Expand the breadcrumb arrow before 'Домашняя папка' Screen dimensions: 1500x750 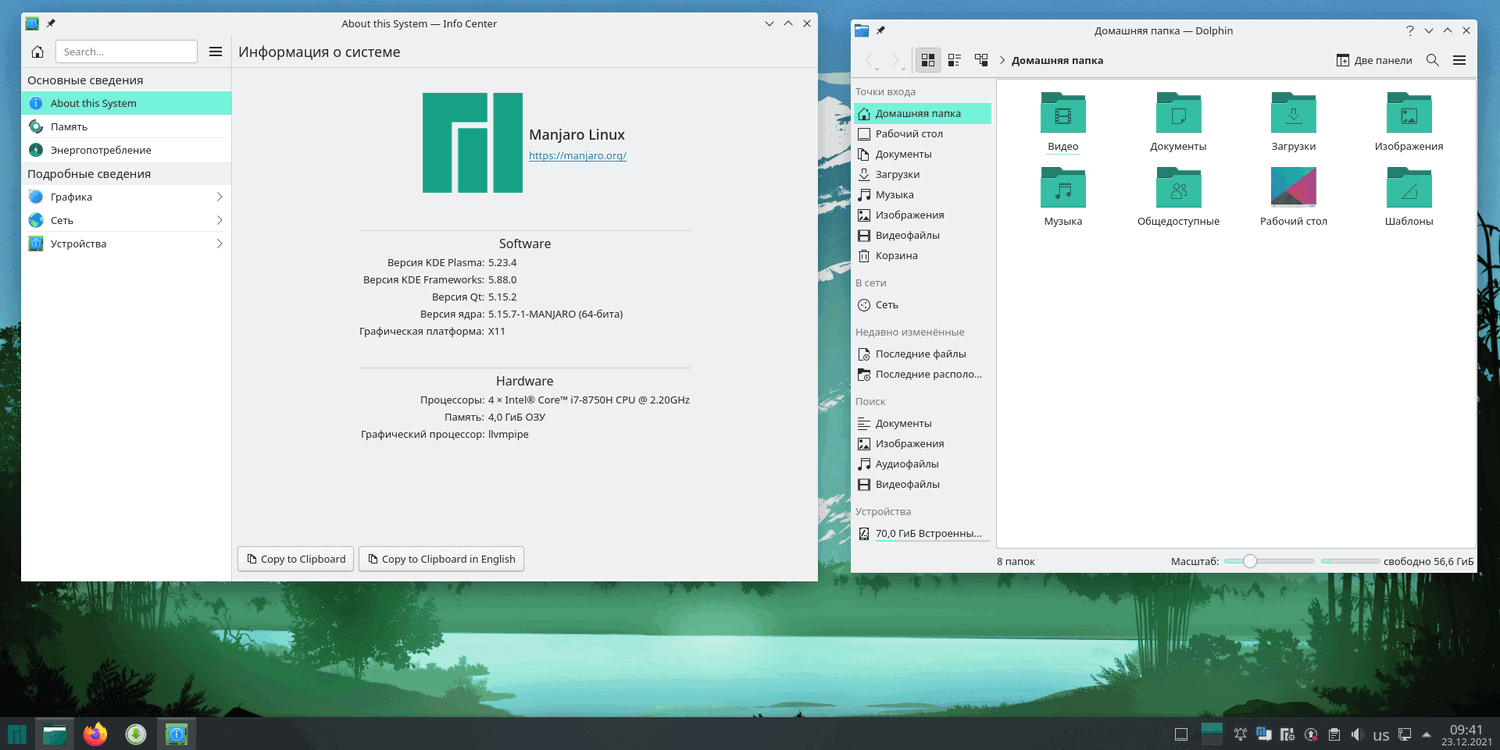1002,60
